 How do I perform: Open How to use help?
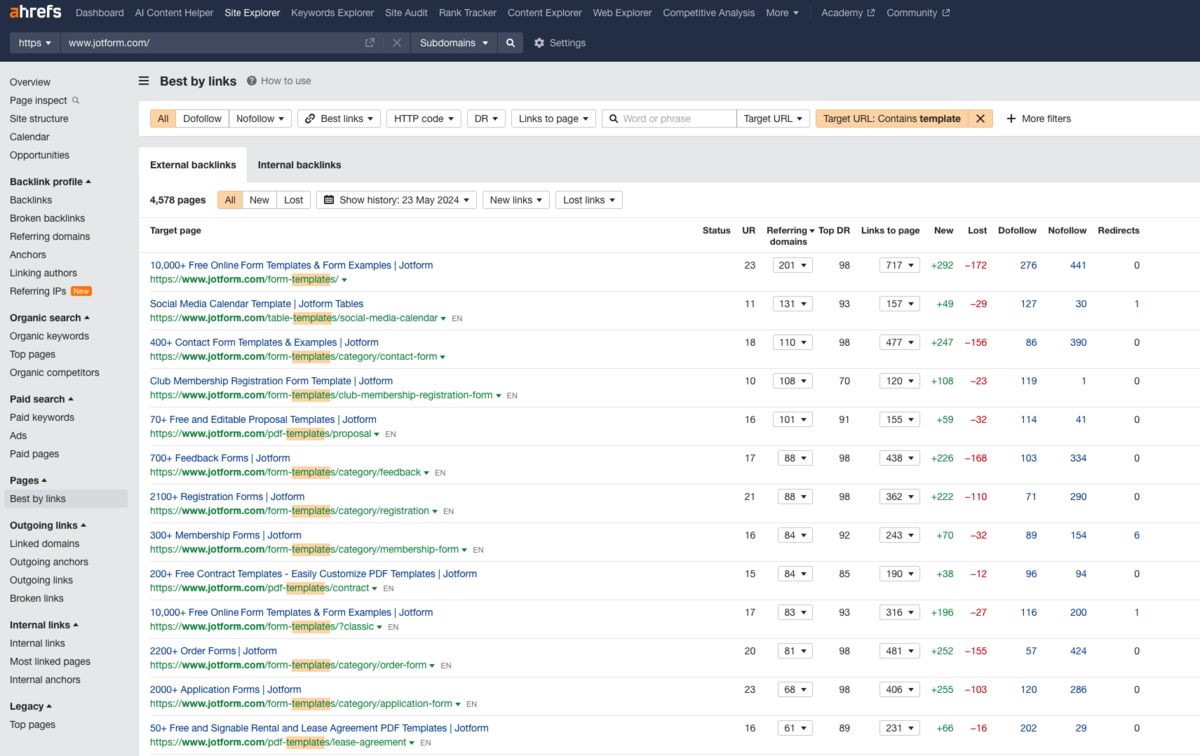click(279, 81)
